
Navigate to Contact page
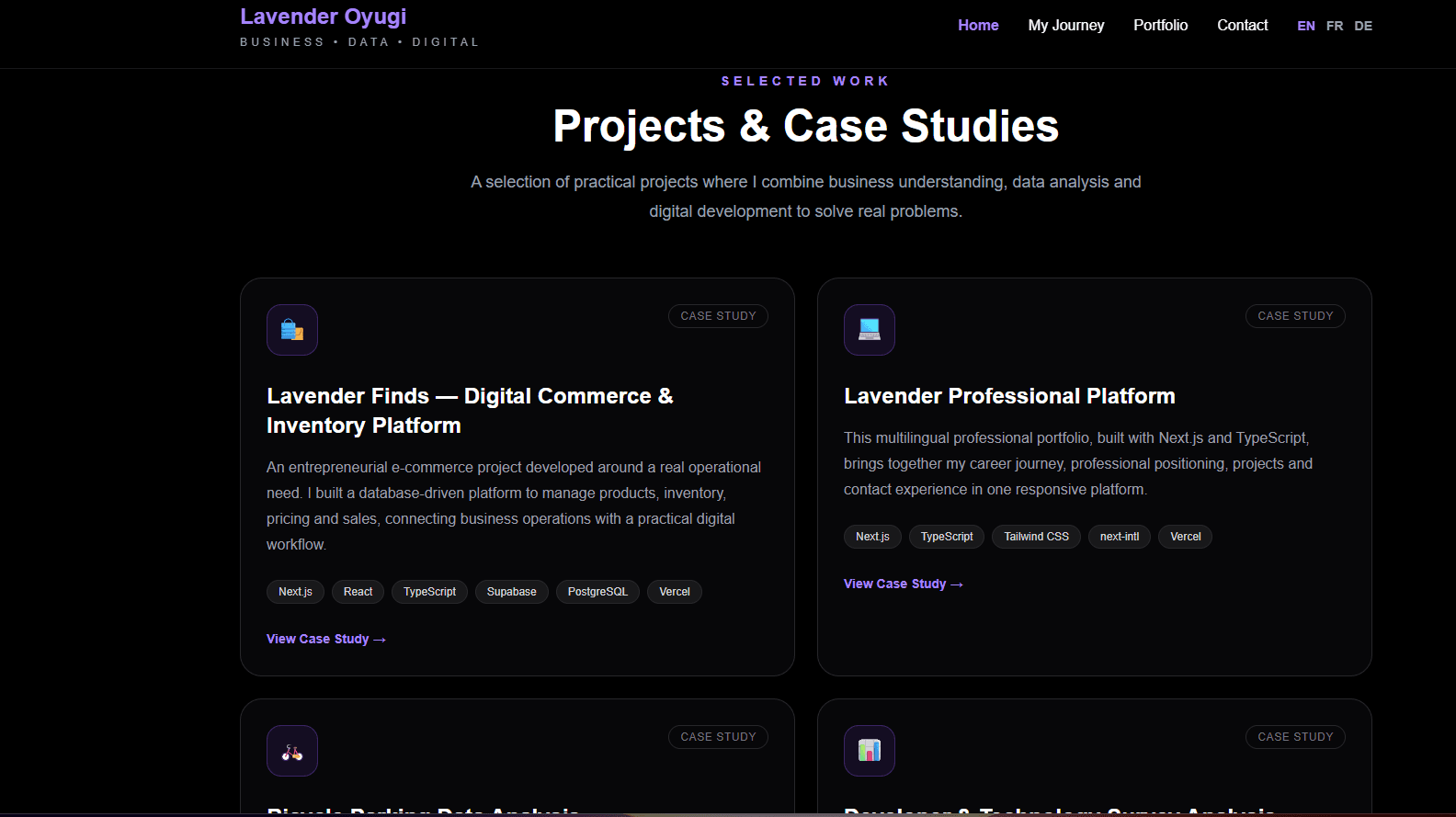click(1242, 26)
